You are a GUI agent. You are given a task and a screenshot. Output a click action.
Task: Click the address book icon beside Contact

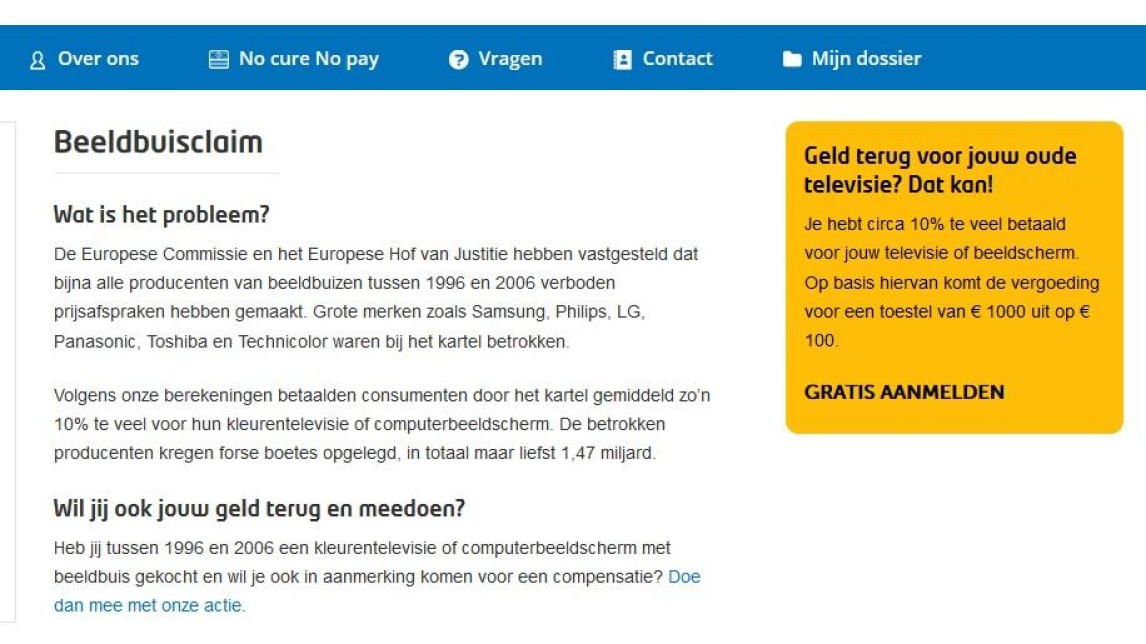coord(622,59)
